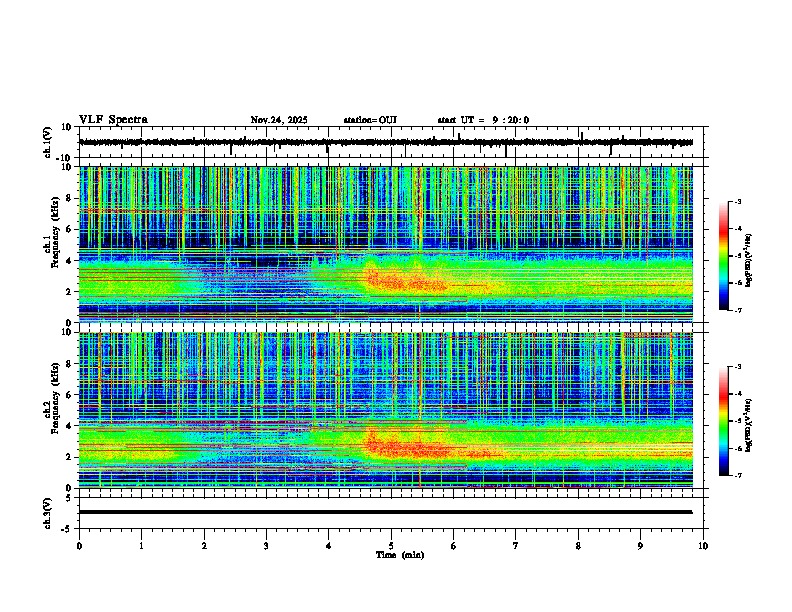The width and height of the screenshot is (792, 612).
Task: Click the "-3" label atop ch.1 color bar
Action: click(x=737, y=201)
